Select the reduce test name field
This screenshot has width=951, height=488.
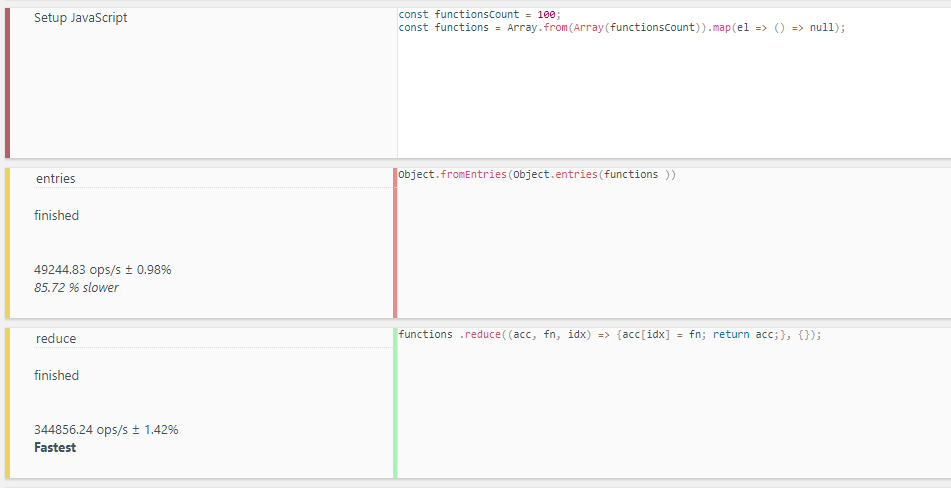point(213,339)
